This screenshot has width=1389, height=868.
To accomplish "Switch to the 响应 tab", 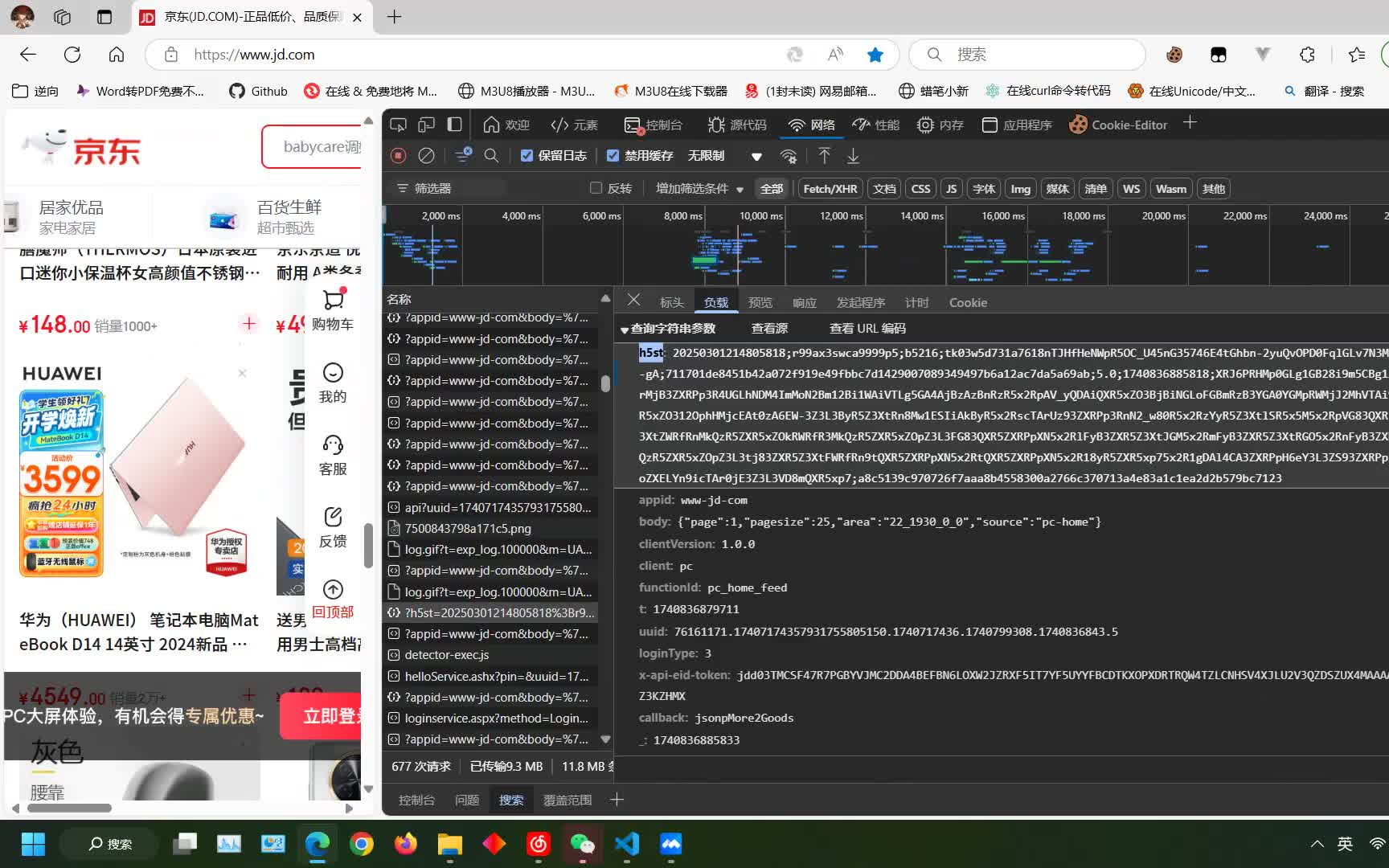I will 804,303.
